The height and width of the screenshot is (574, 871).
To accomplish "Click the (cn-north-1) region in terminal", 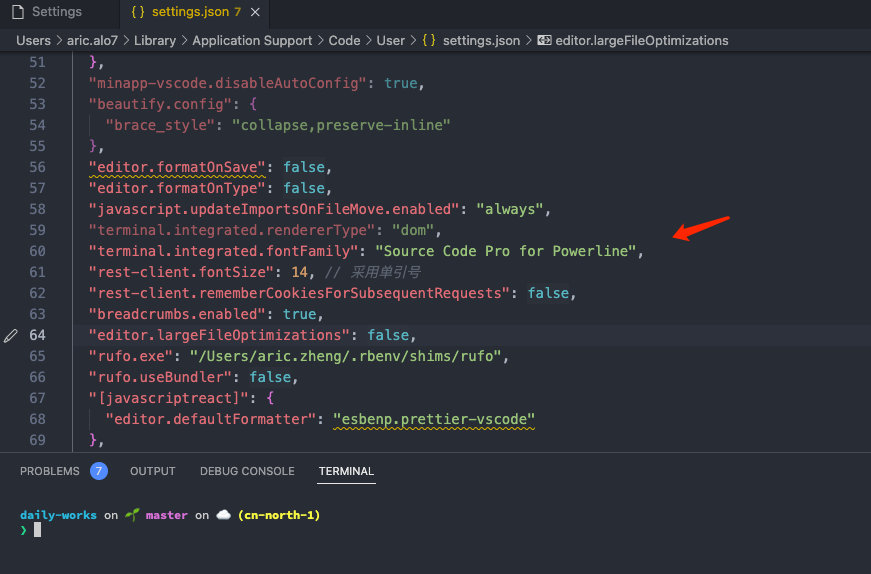I will click(x=279, y=515).
